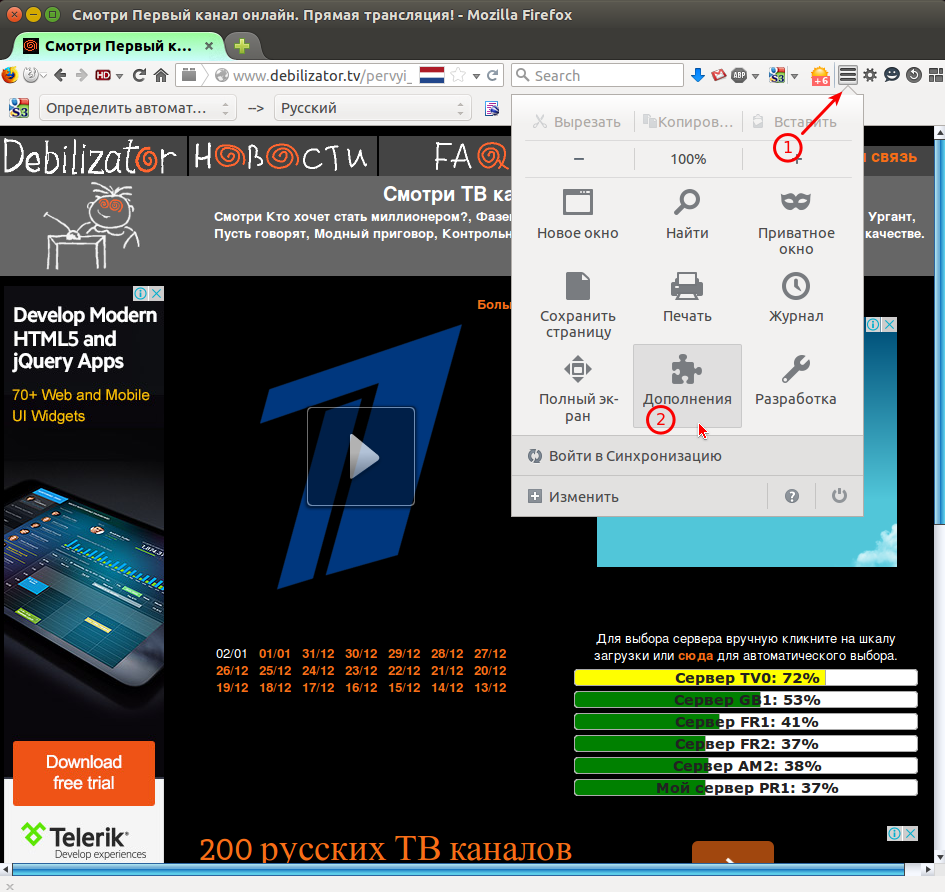Open downloads via the blue arrow icon

pyautogui.click(x=698, y=75)
